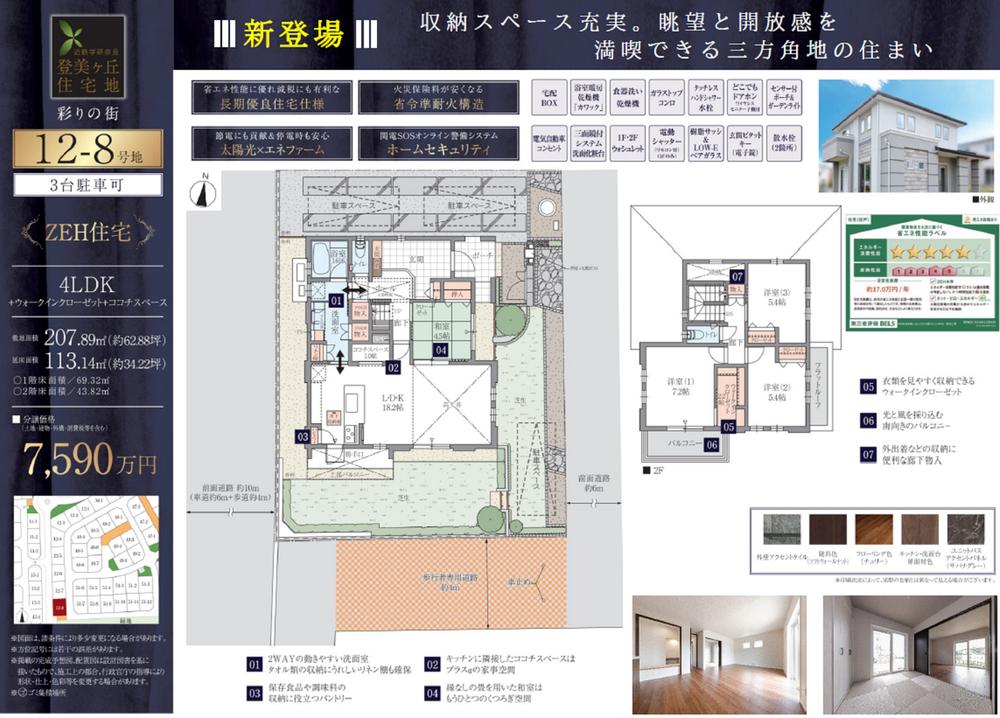This screenshot has width=1000, height=718.
Task: Click the 彩りの街 subtitle text
Action: tap(87, 114)
